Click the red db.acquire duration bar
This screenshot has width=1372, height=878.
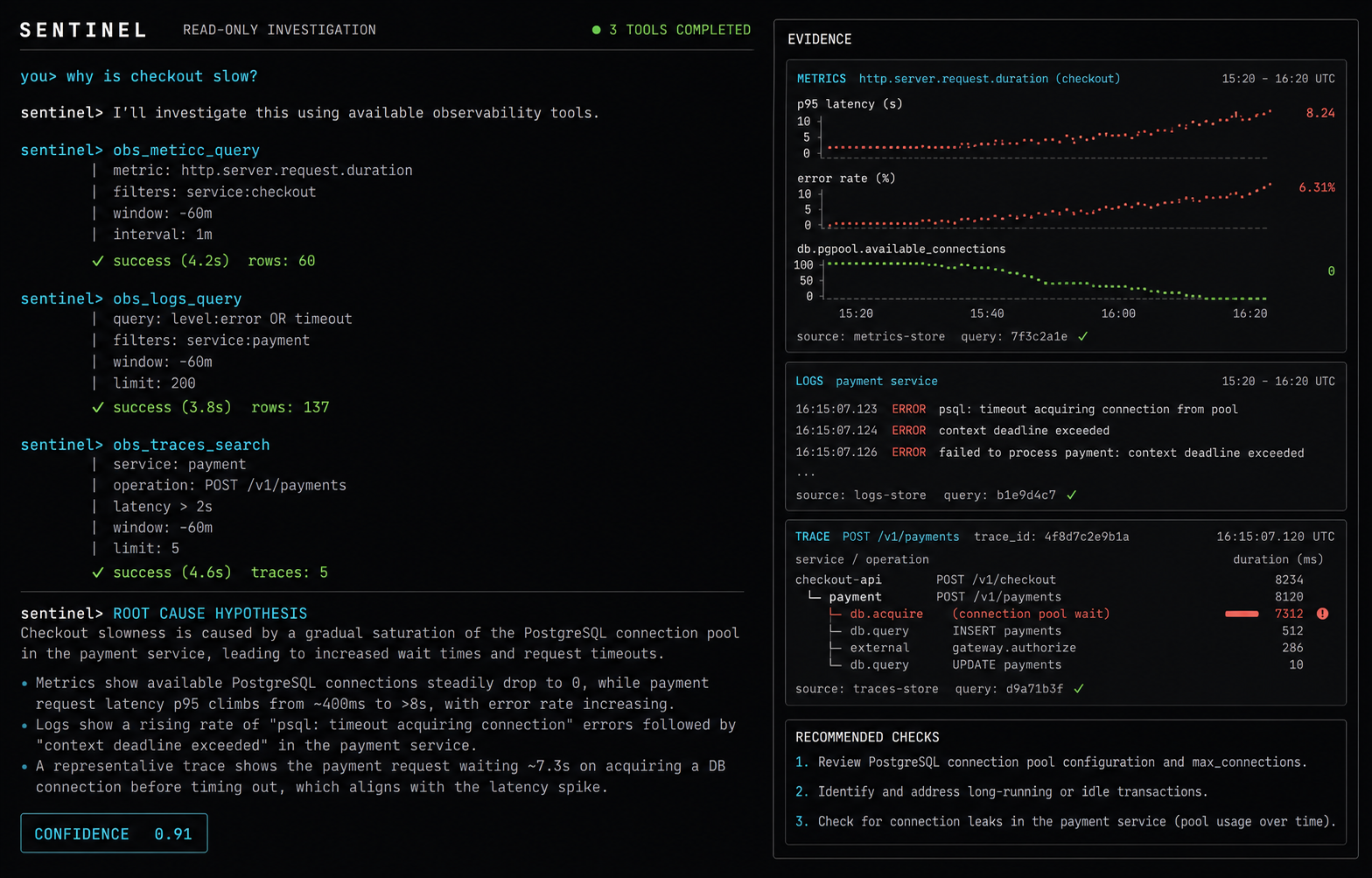(x=1242, y=614)
